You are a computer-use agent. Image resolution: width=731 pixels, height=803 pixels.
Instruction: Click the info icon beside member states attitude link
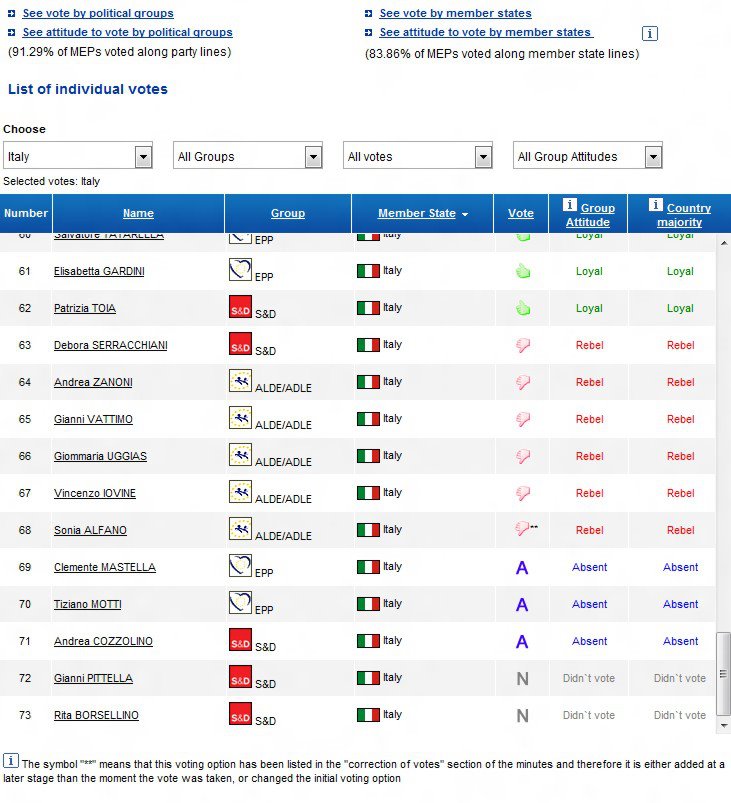pos(650,33)
